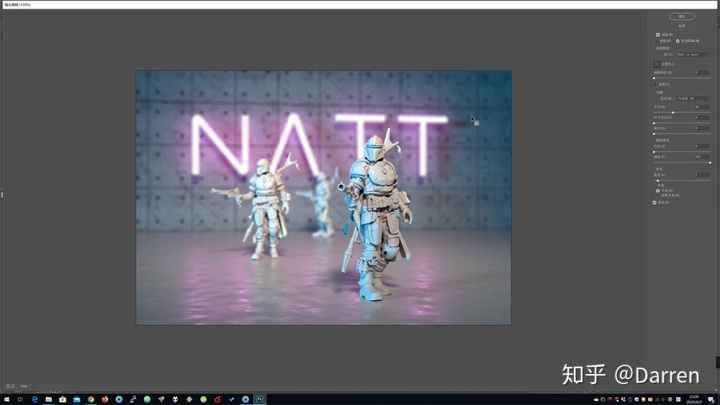Launch Microsoft Edge from the taskbar
This screenshot has width=720, height=405.
pos(34,399)
